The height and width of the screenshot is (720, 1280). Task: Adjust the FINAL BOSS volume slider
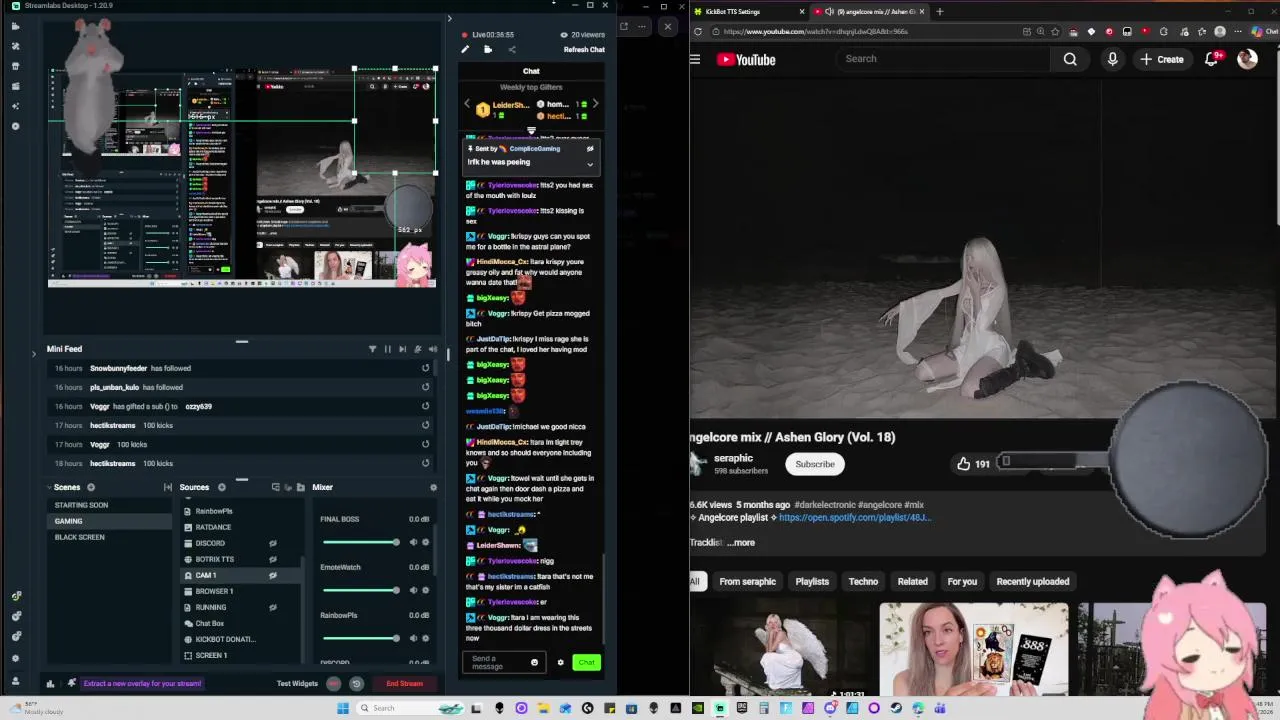click(x=360, y=542)
